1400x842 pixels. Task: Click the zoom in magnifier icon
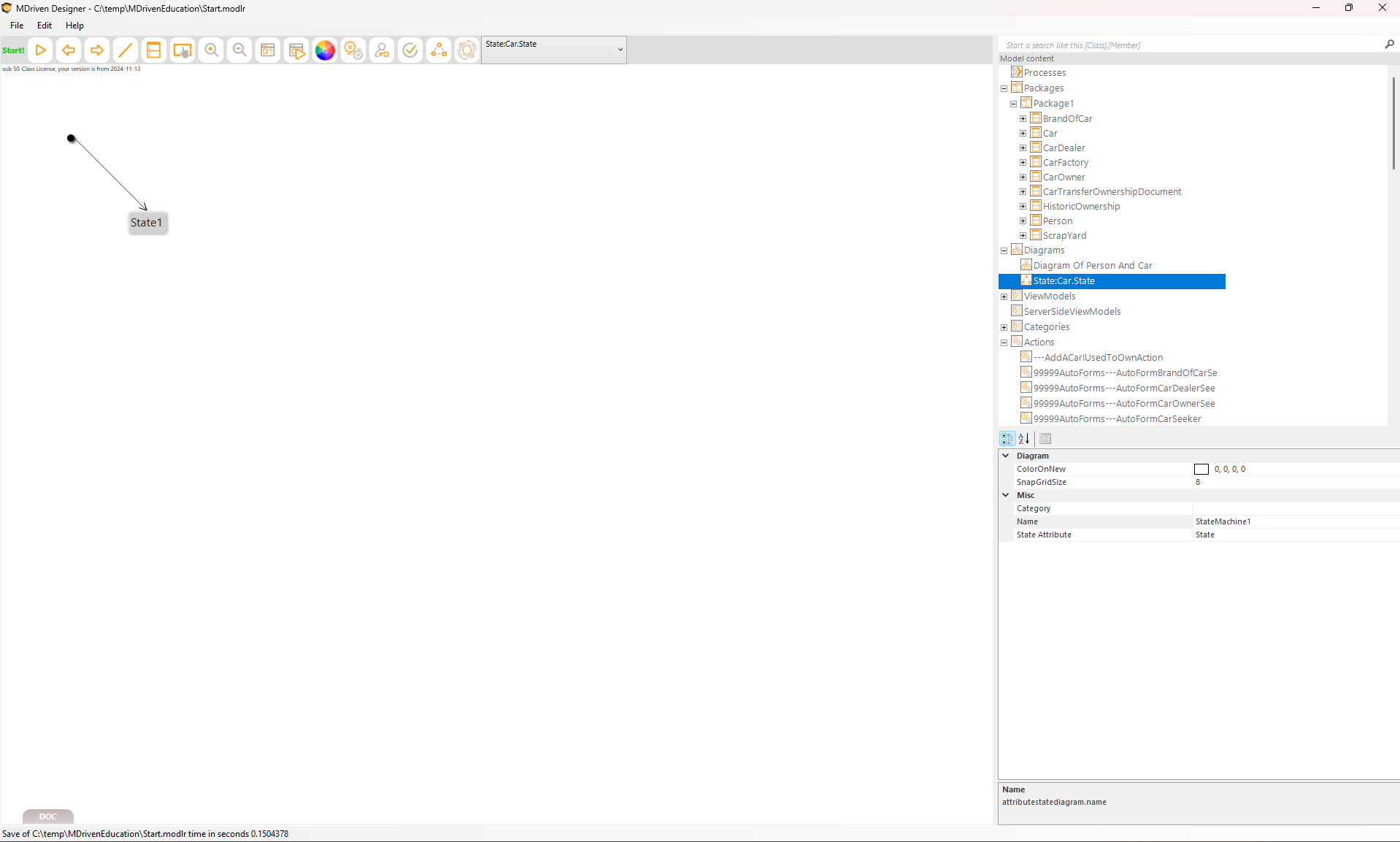[211, 50]
